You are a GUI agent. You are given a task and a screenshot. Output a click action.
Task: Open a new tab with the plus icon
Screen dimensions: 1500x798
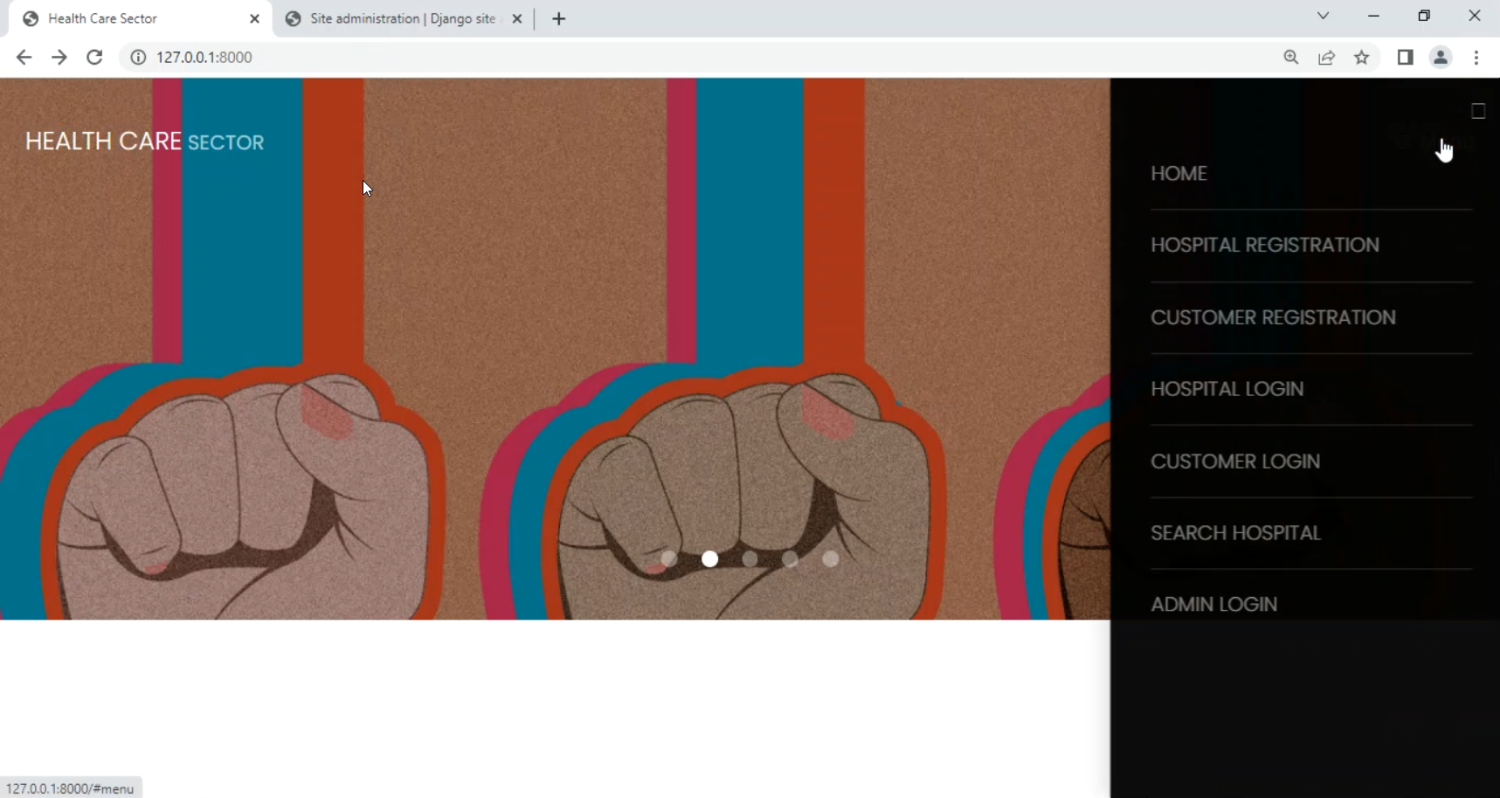(x=558, y=19)
